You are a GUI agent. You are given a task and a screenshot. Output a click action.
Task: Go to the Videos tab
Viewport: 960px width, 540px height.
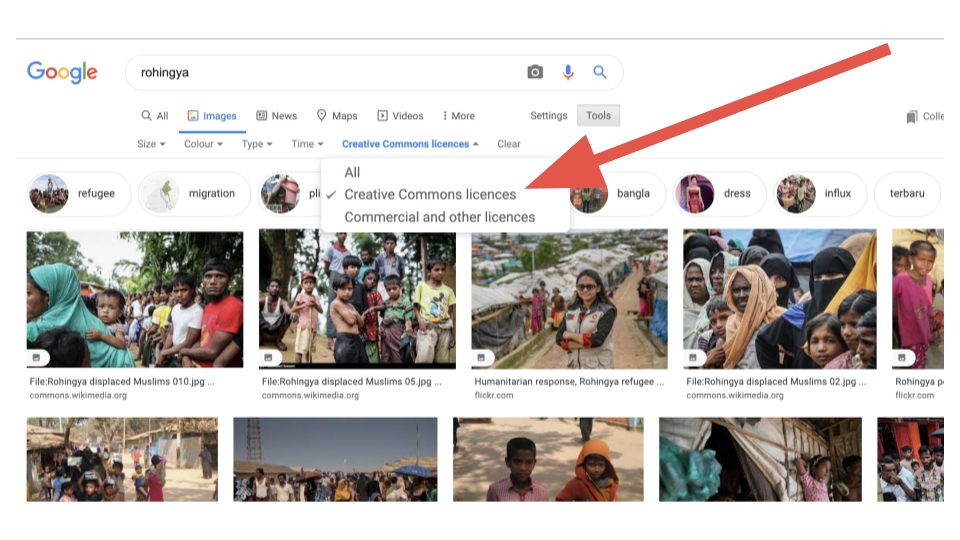pos(400,116)
